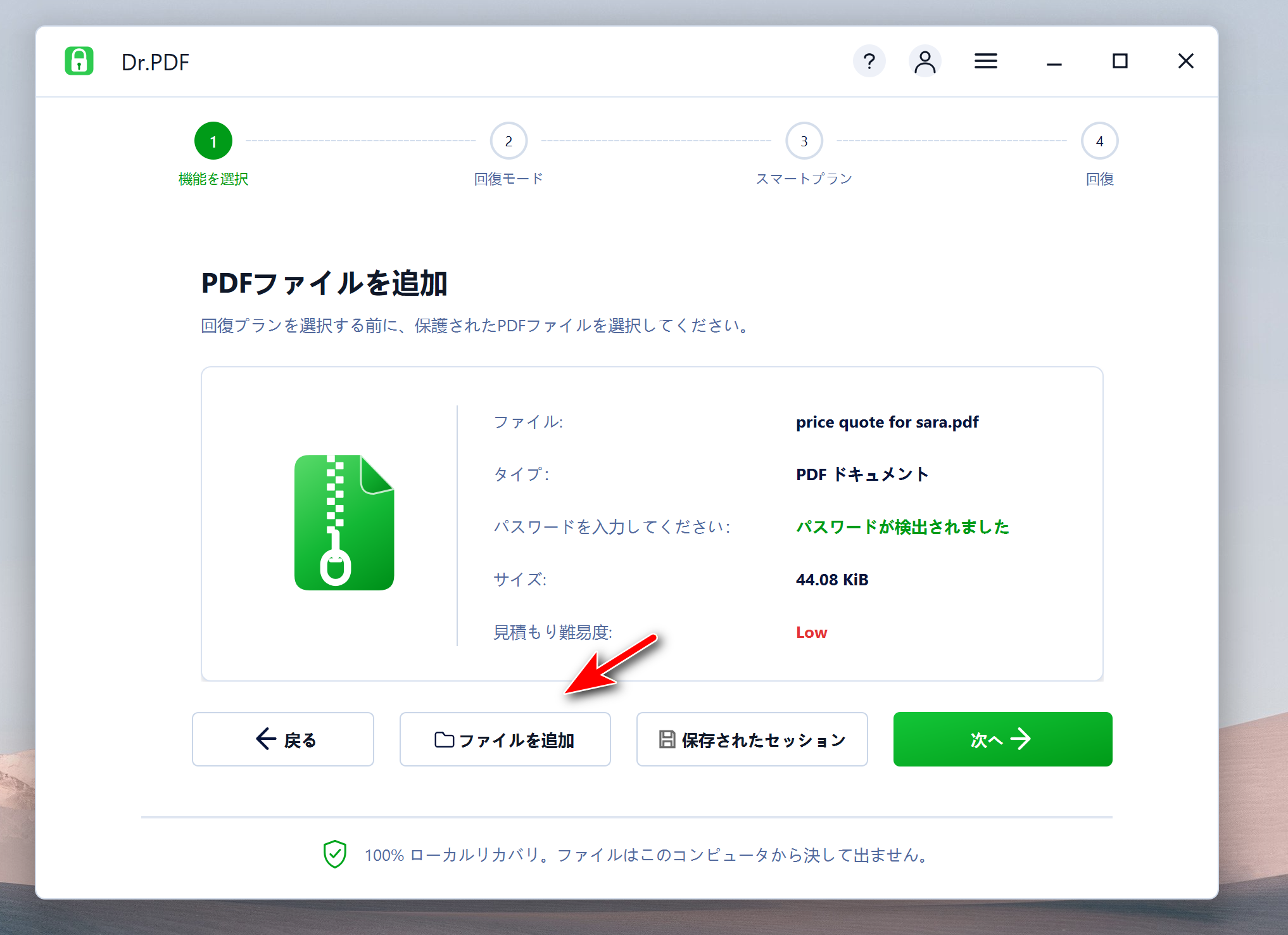The image size is (1288, 935).
Task: Click the サイズ: field label
Action: pos(520,580)
